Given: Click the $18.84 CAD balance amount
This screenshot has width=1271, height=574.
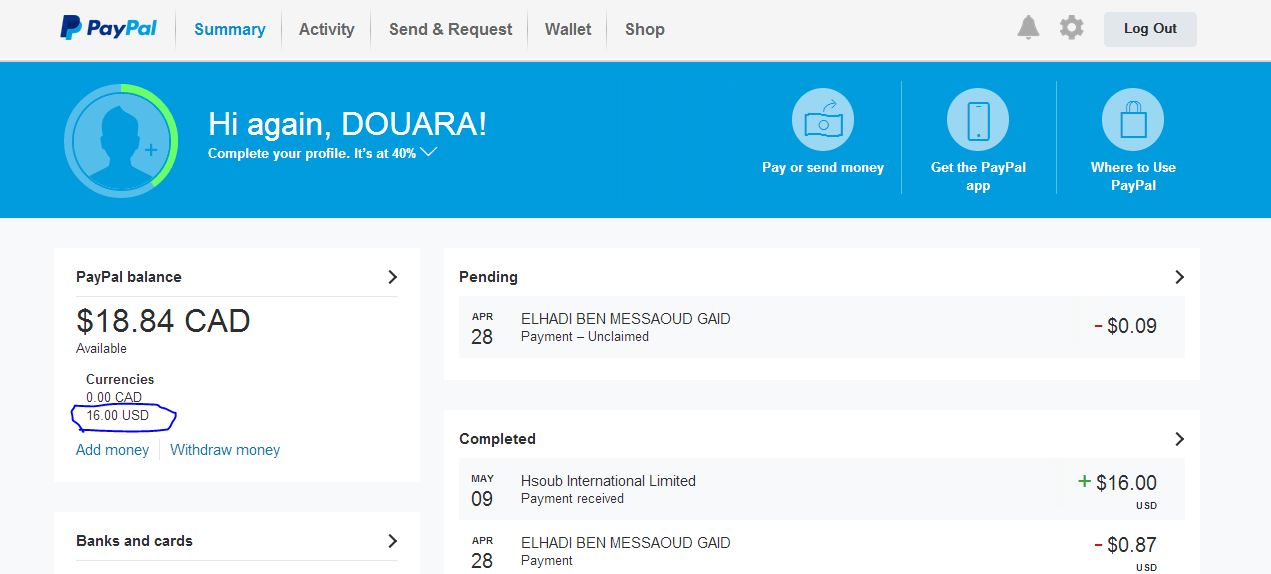Looking at the screenshot, I should (x=163, y=321).
